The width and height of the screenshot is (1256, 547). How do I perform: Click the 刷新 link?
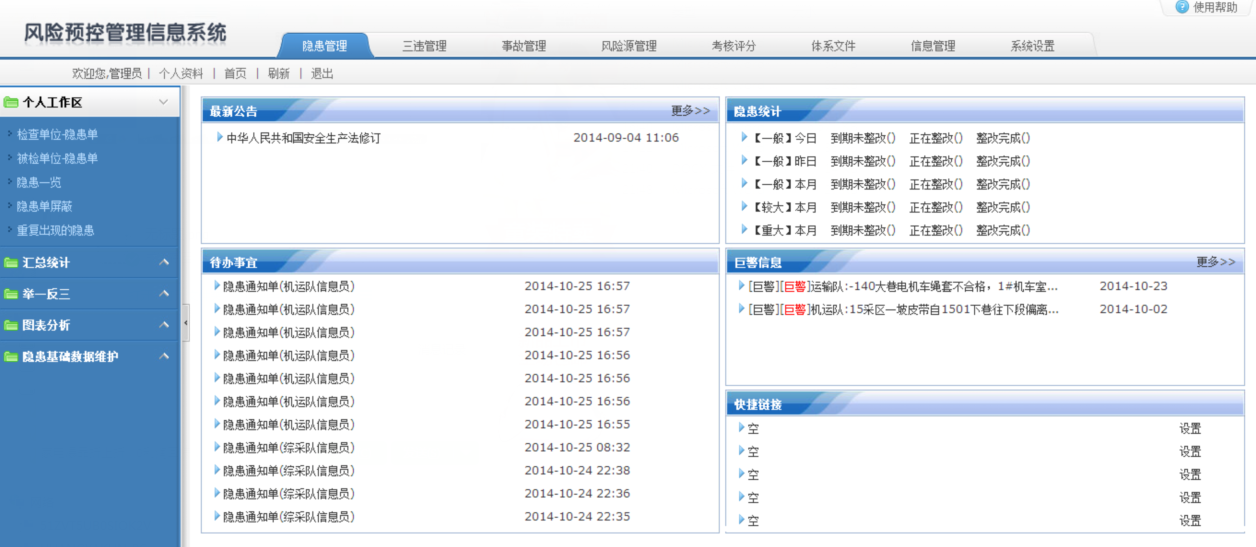(279, 74)
